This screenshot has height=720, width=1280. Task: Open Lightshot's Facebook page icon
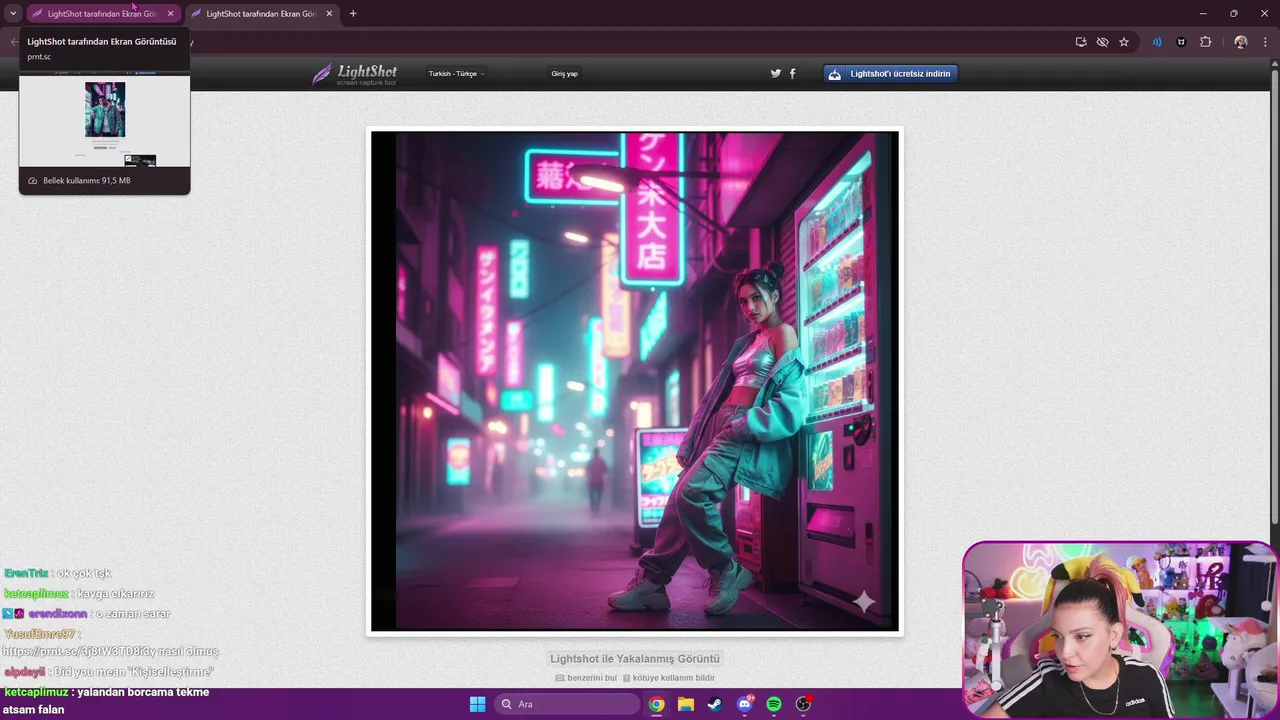793,73
